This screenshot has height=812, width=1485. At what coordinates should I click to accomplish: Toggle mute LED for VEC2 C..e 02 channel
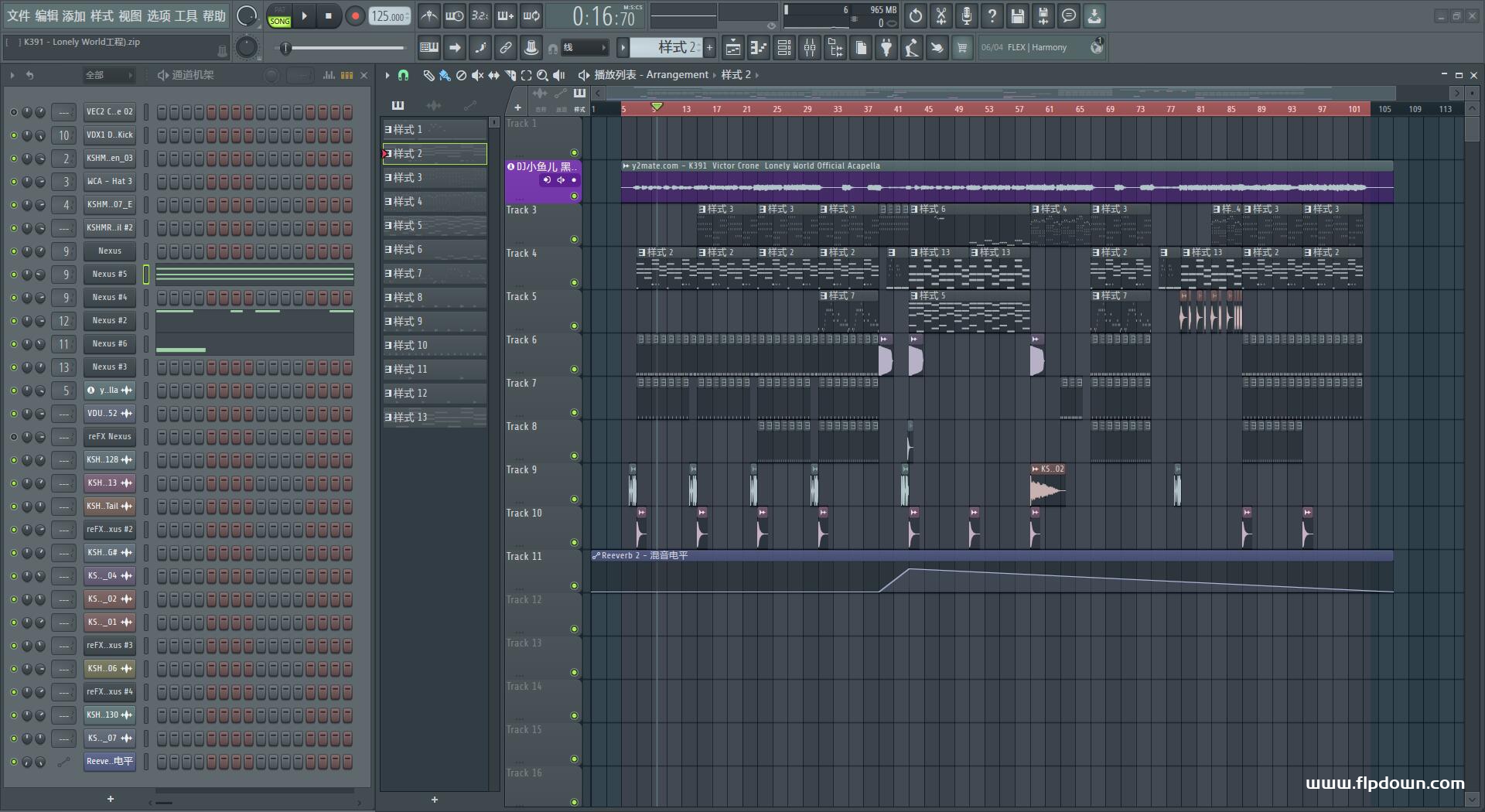13,112
